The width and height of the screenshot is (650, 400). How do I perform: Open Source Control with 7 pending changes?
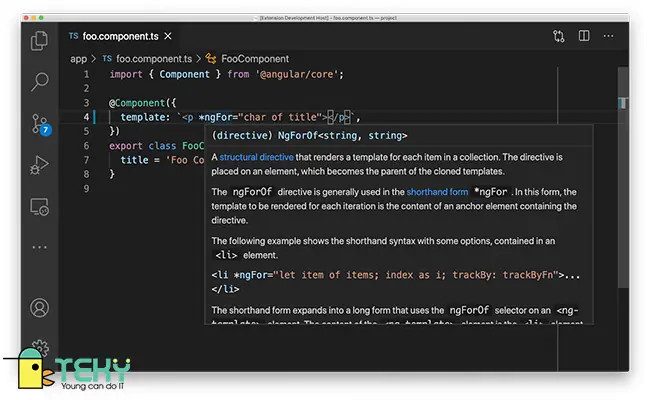(x=41, y=124)
